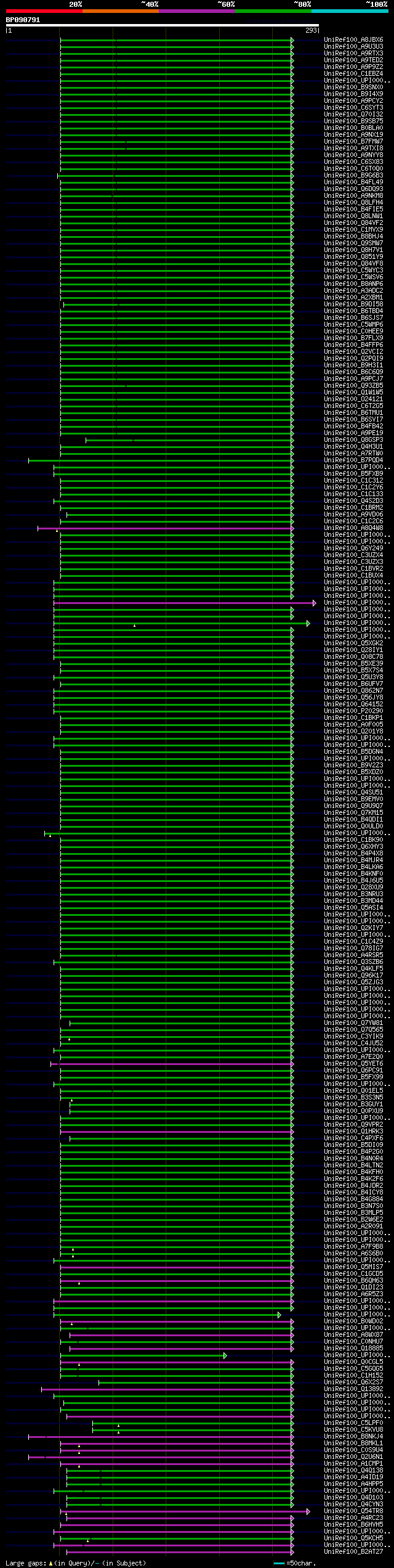Click the orange ~40% identity legend bar

point(121,11)
